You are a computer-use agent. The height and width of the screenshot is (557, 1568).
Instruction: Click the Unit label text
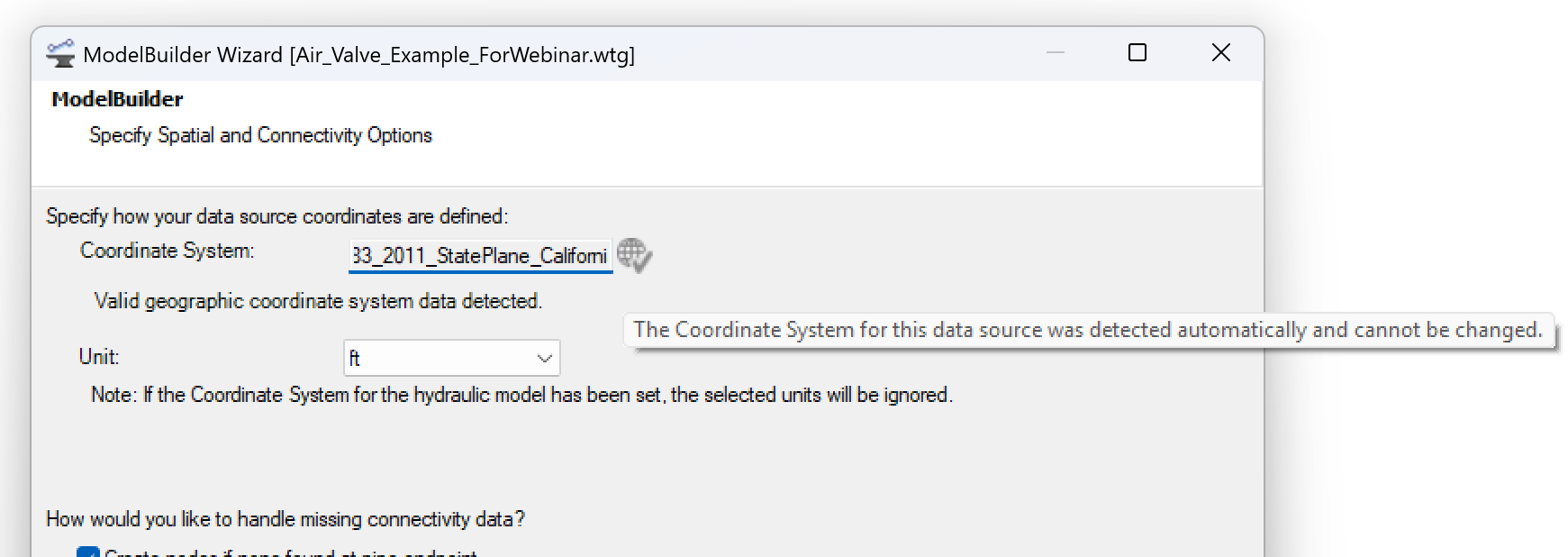99,357
